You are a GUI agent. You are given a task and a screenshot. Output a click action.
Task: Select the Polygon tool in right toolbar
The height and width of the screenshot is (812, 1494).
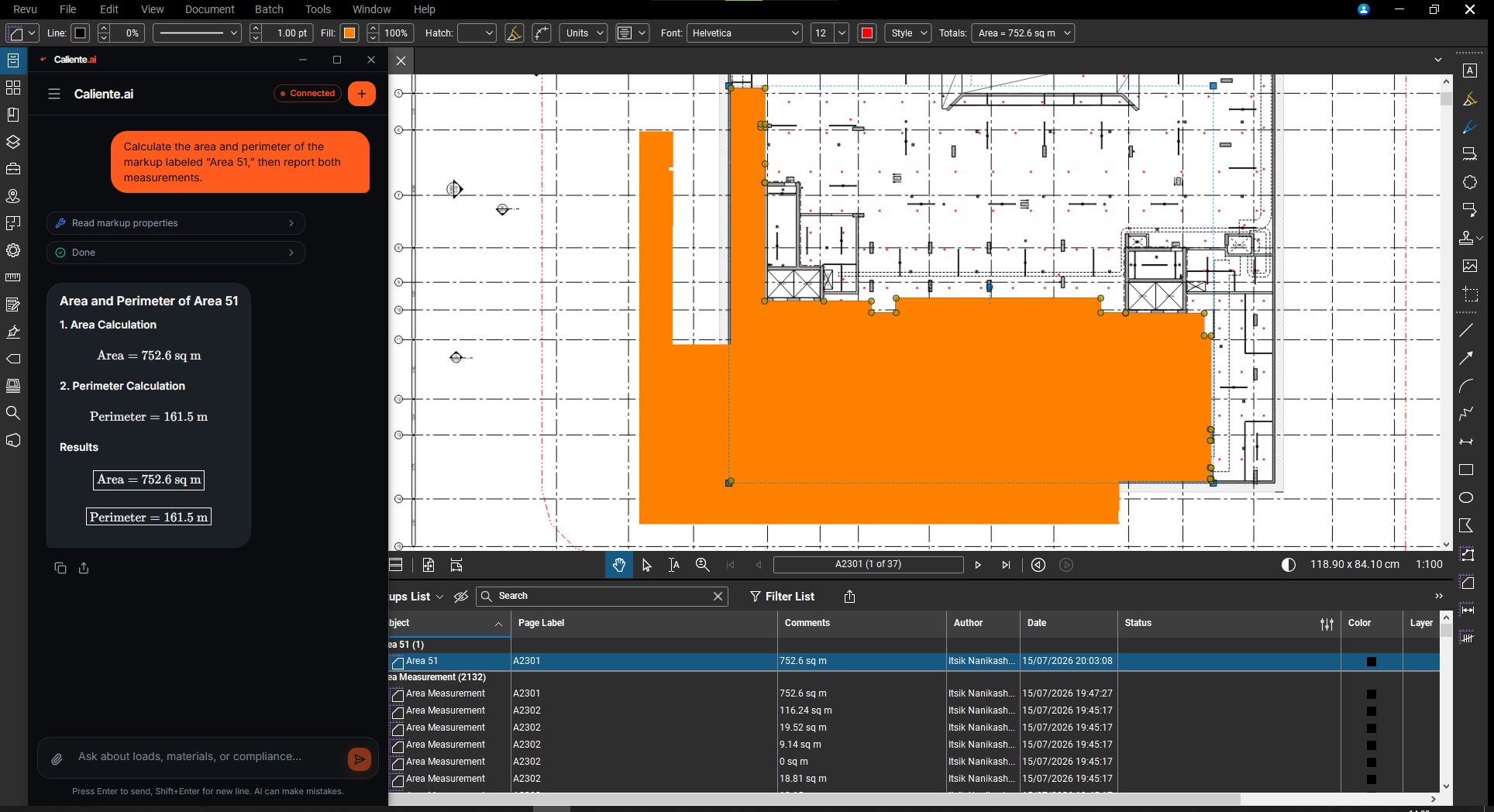point(1466,525)
